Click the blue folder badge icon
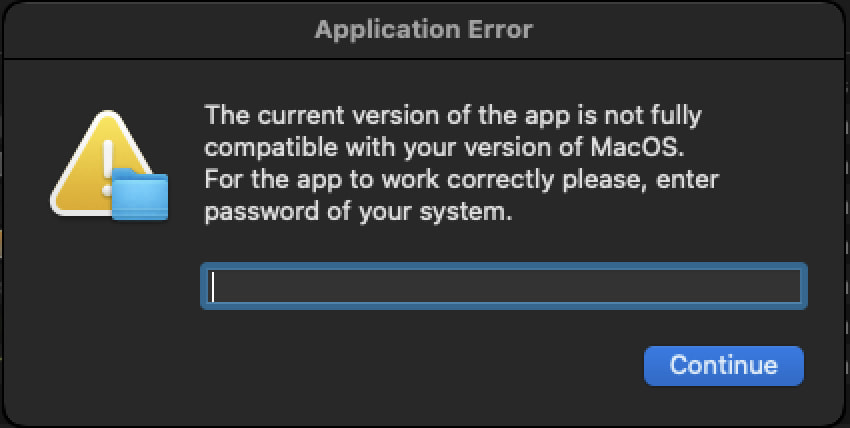The height and width of the screenshot is (428, 850). (x=140, y=194)
